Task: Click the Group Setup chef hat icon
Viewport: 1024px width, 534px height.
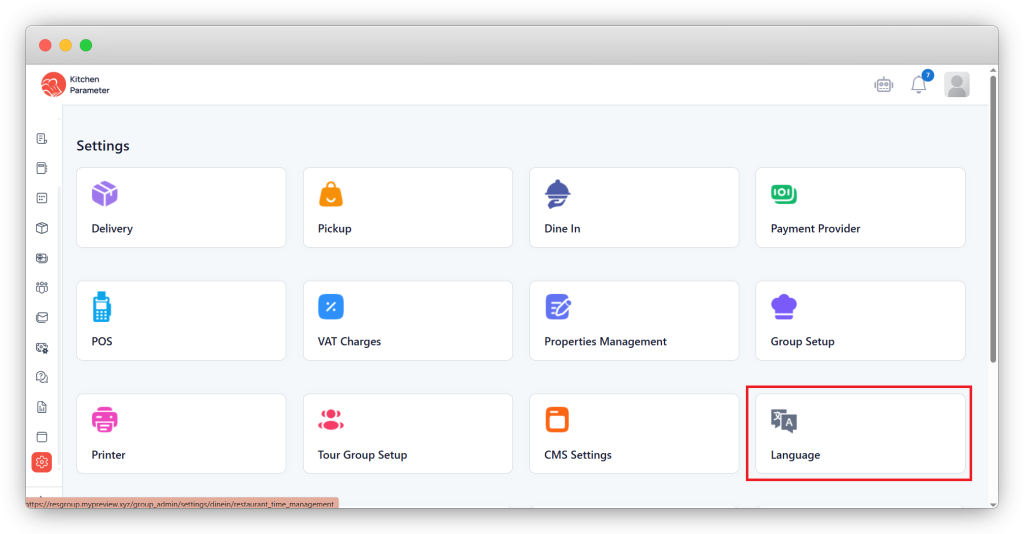Action: (x=784, y=306)
